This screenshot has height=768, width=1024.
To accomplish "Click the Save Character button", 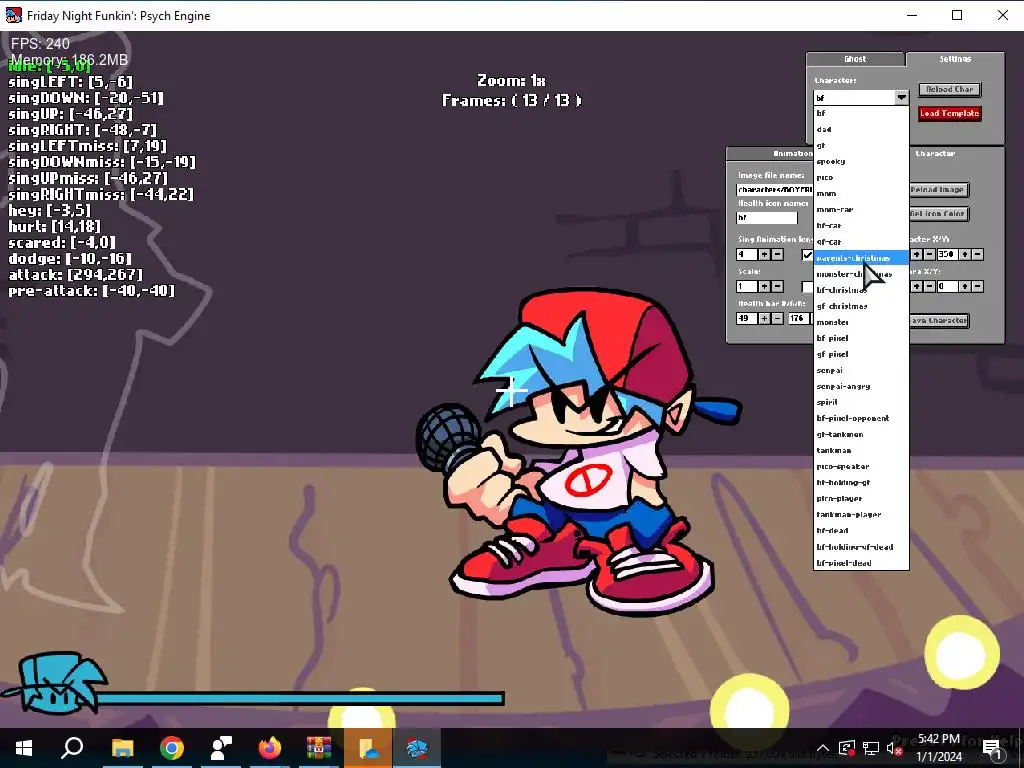I will [x=939, y=321].
